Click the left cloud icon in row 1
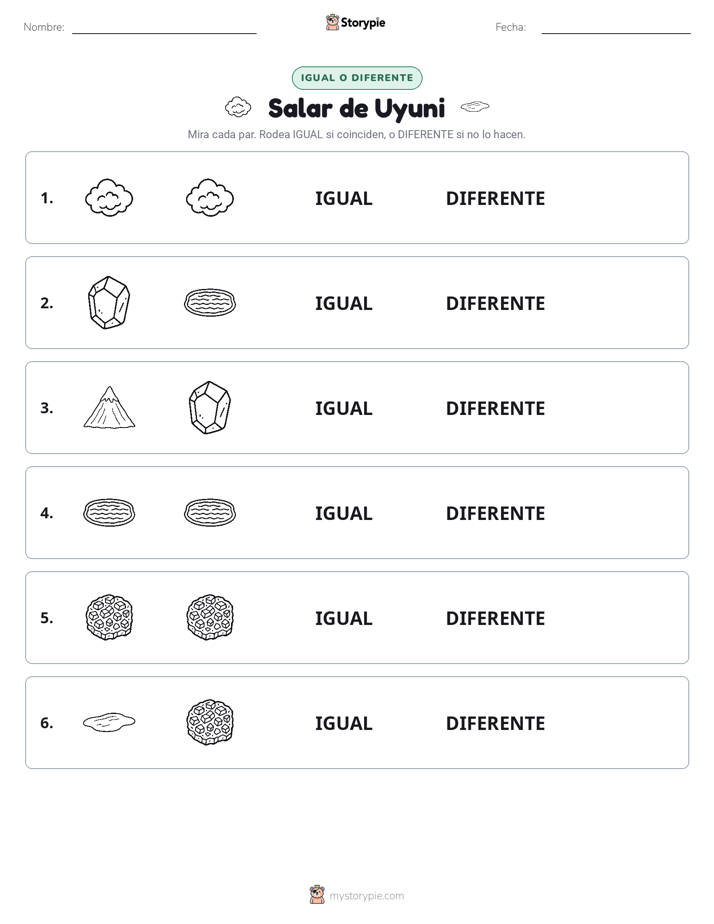714x924 pixels. click(109, 198)
